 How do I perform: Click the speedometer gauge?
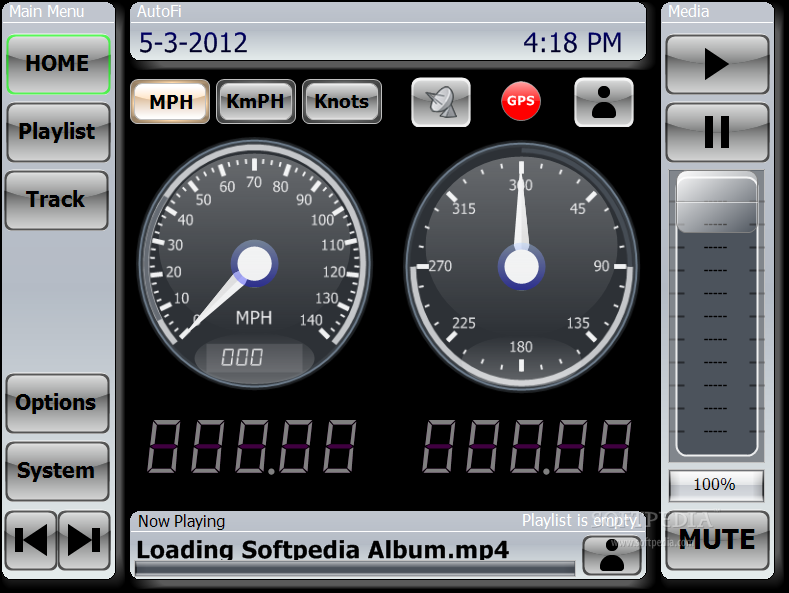(255, 264)
